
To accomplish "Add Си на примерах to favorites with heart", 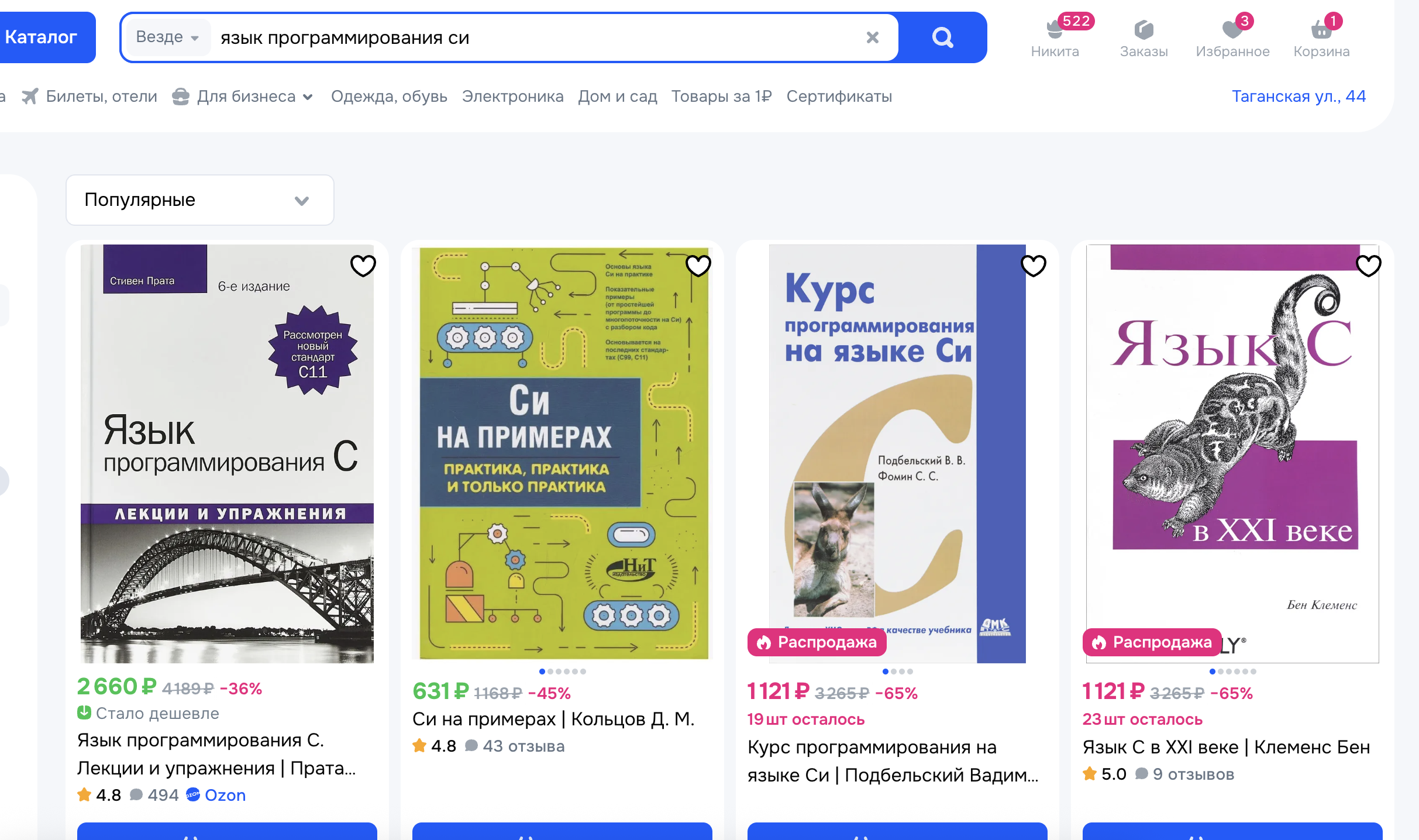I will 698,266.
